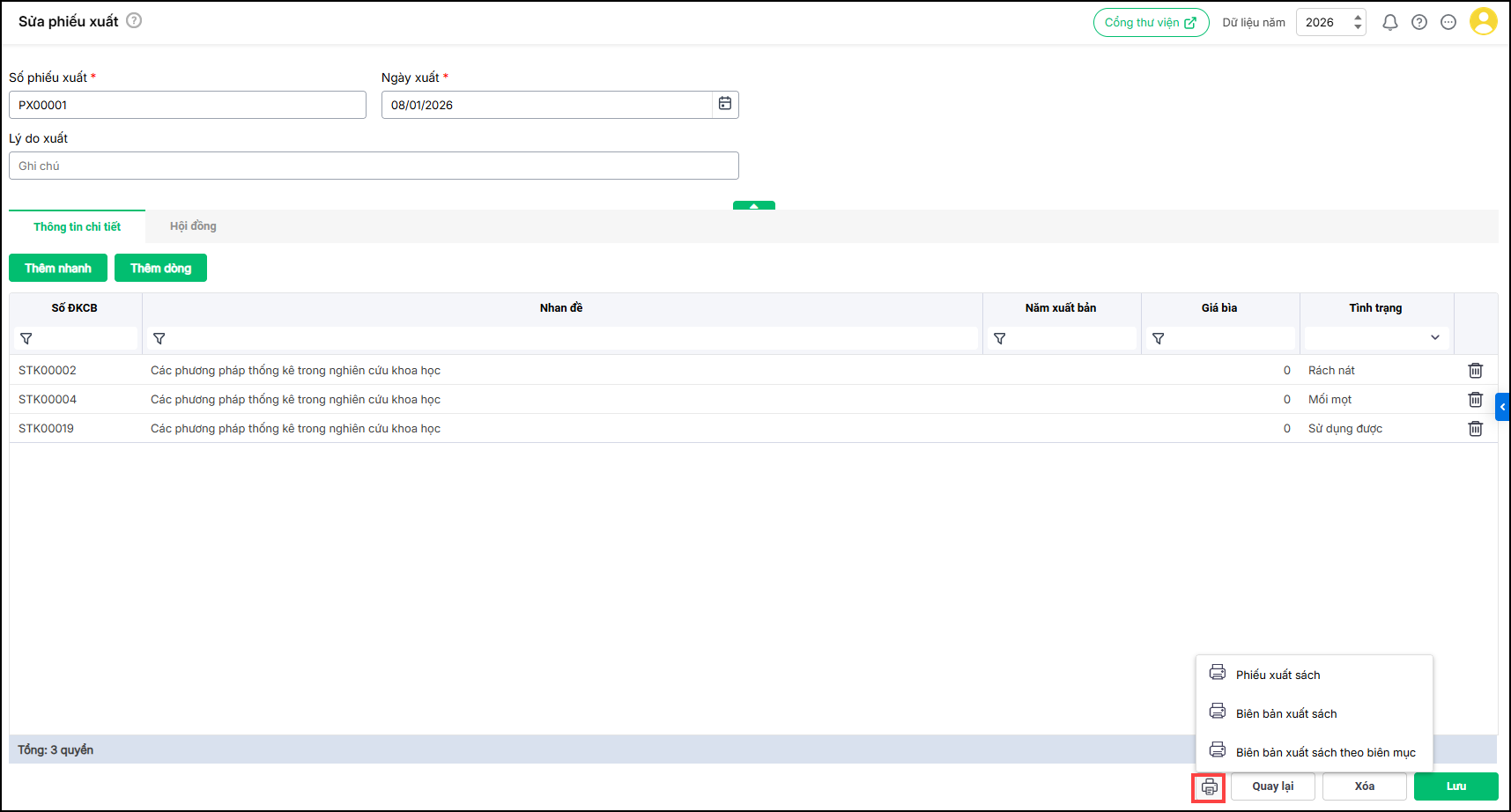Switch to the Hội đồng tab
Viewport: 1511px width, 812px height.
(x=193, y=226)
